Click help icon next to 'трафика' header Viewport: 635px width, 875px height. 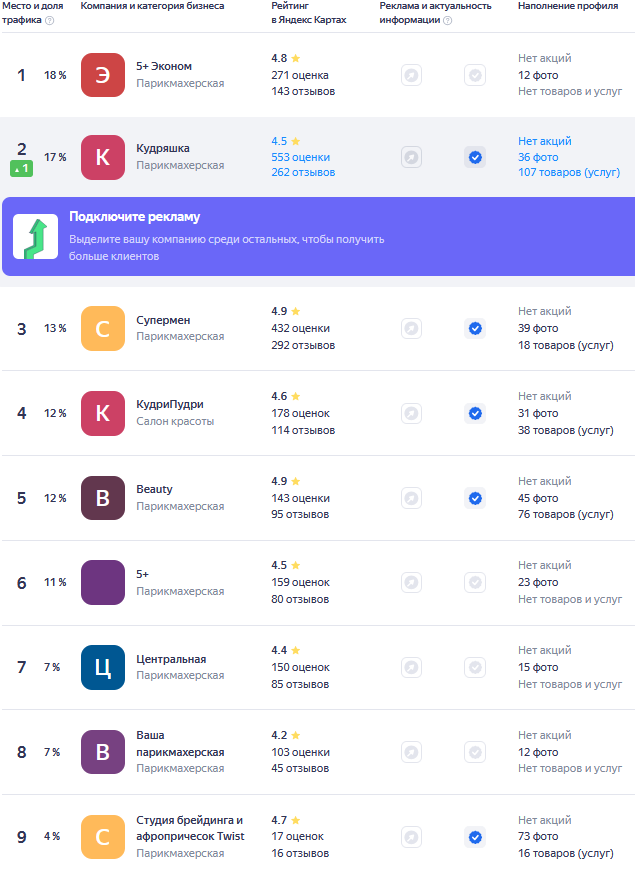[x=50, y=21]
